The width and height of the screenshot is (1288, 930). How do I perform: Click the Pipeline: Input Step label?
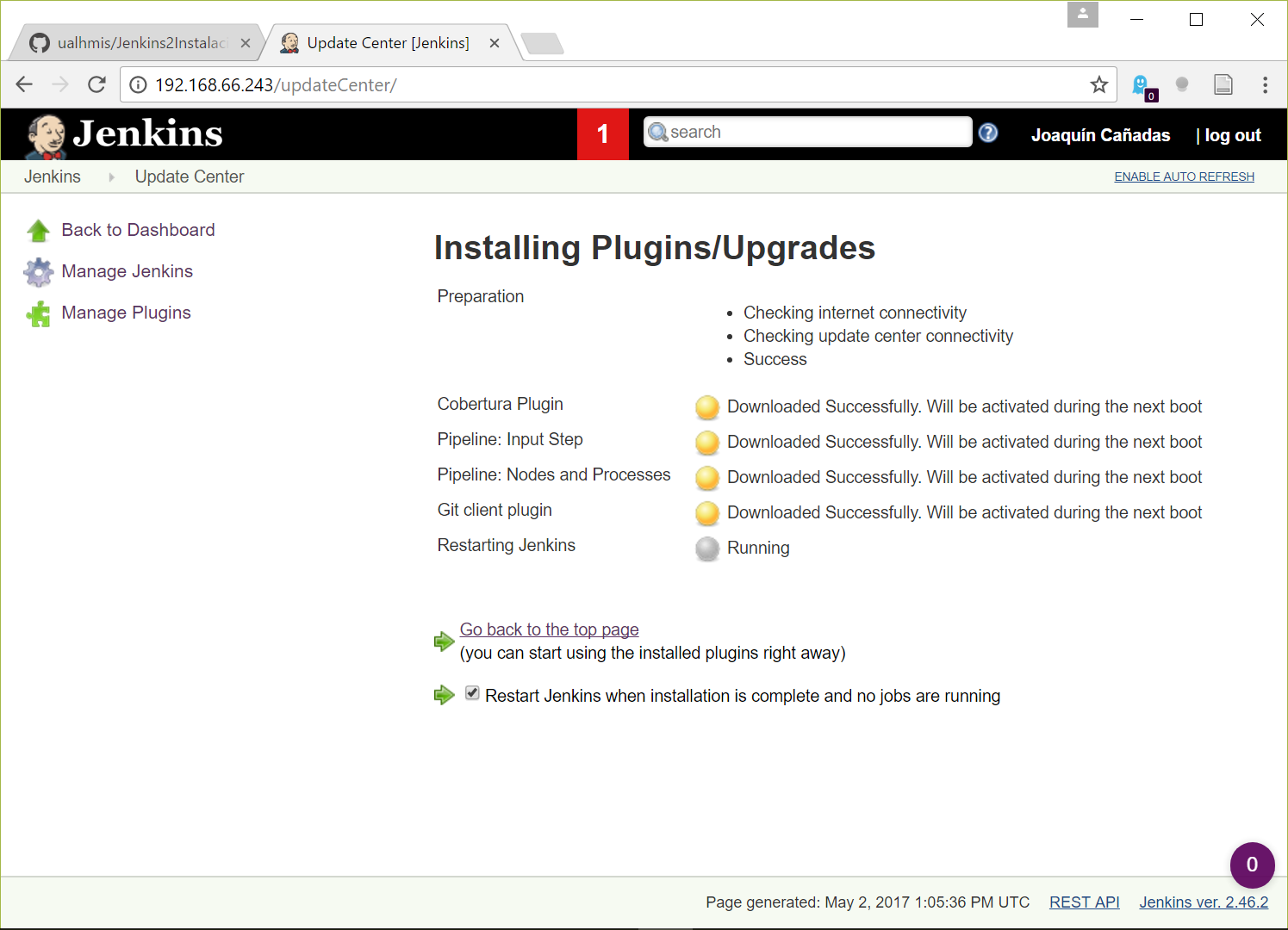coord(510,439)
